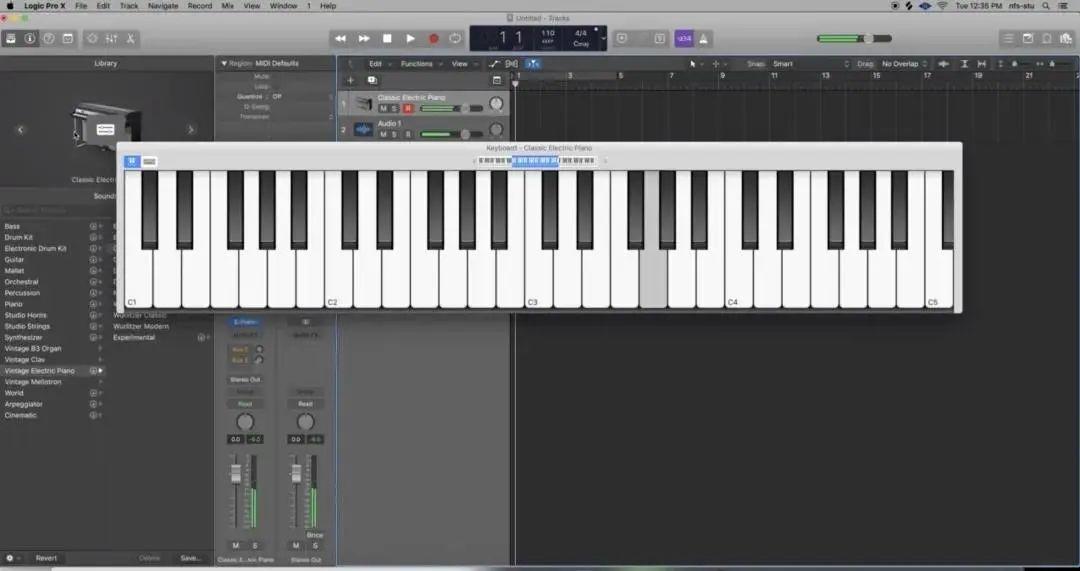Stop playback

[387, 39]
